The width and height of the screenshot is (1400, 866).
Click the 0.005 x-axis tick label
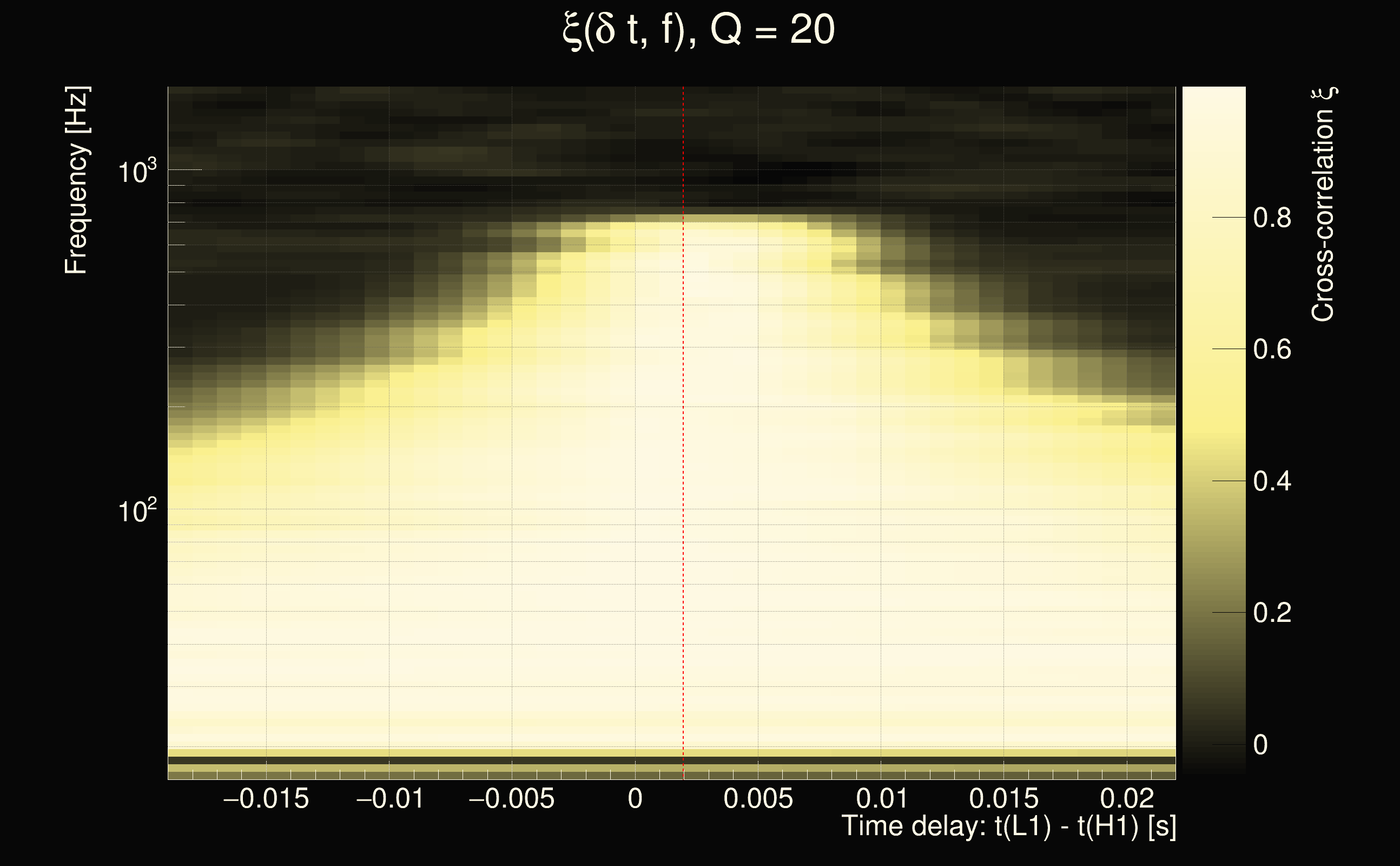[x=758, y=799]
